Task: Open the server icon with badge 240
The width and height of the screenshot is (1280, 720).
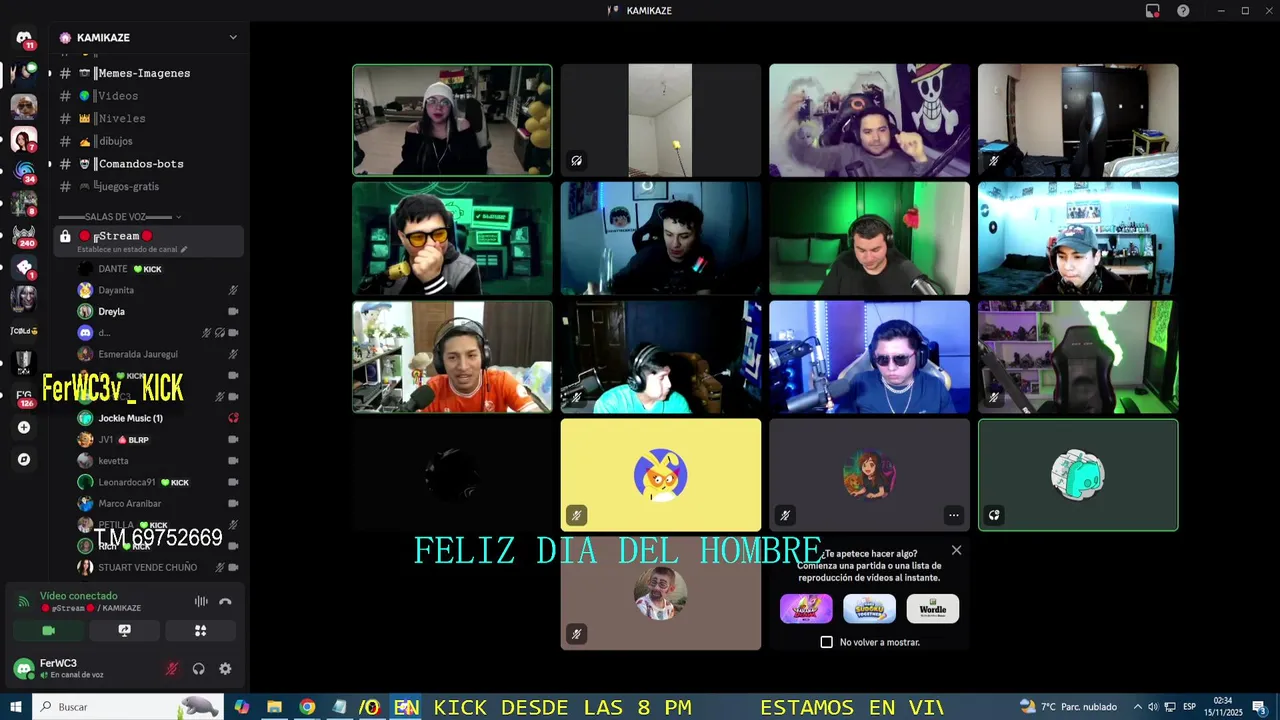Action: (24, 235)
